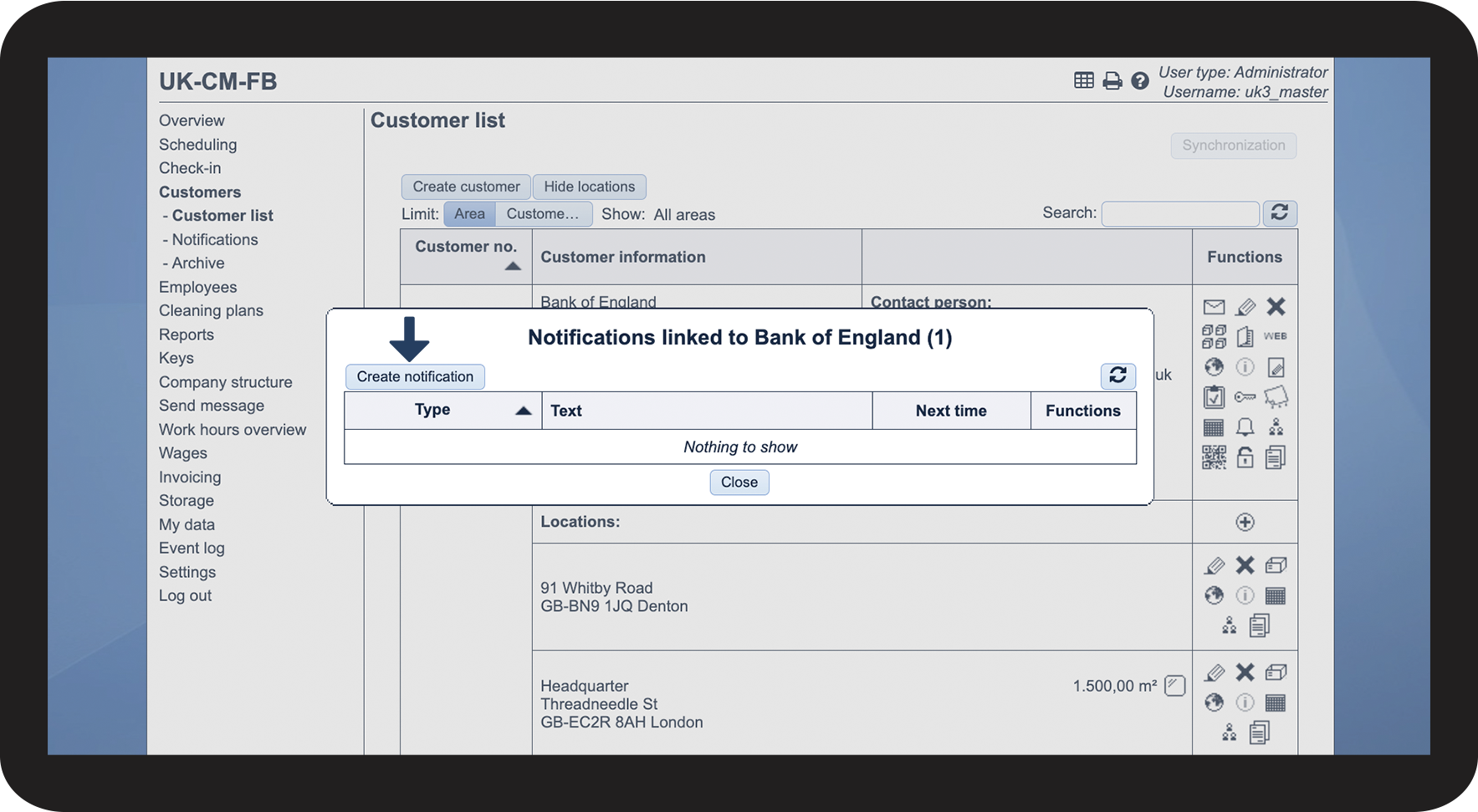Viewport: 1478px width, 812px height.
Task: Click the clipboard checkmark icon in customer functions
Action: pyautogui.click(x=1214, y=397)
